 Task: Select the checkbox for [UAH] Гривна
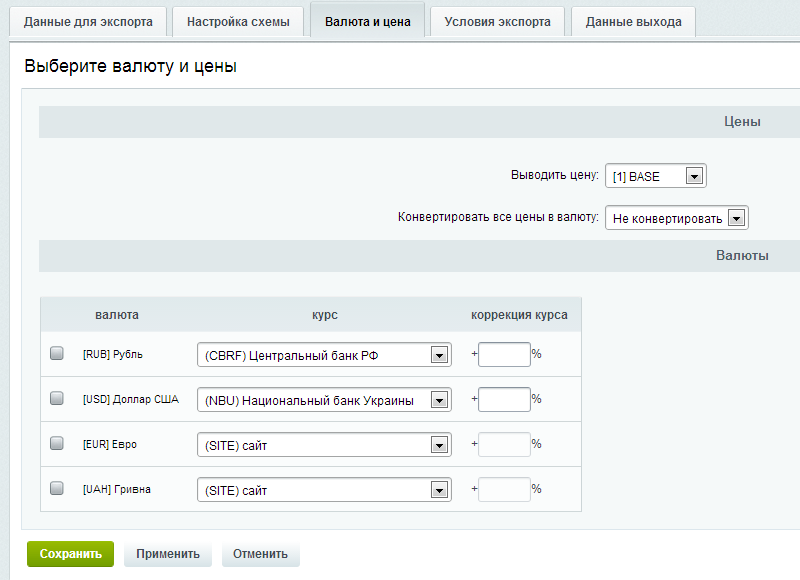coord(57,489)
